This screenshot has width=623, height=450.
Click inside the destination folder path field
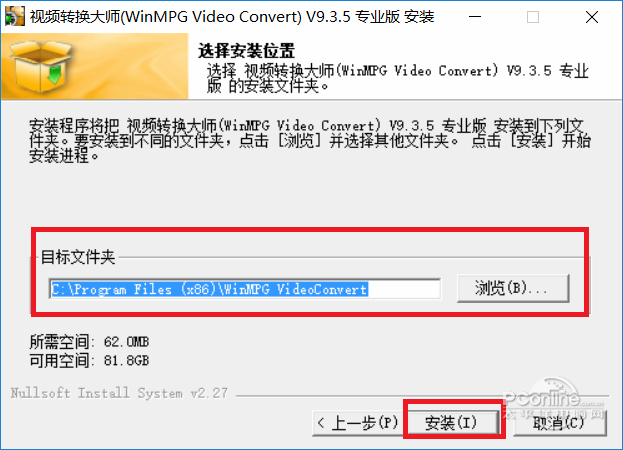245,289
